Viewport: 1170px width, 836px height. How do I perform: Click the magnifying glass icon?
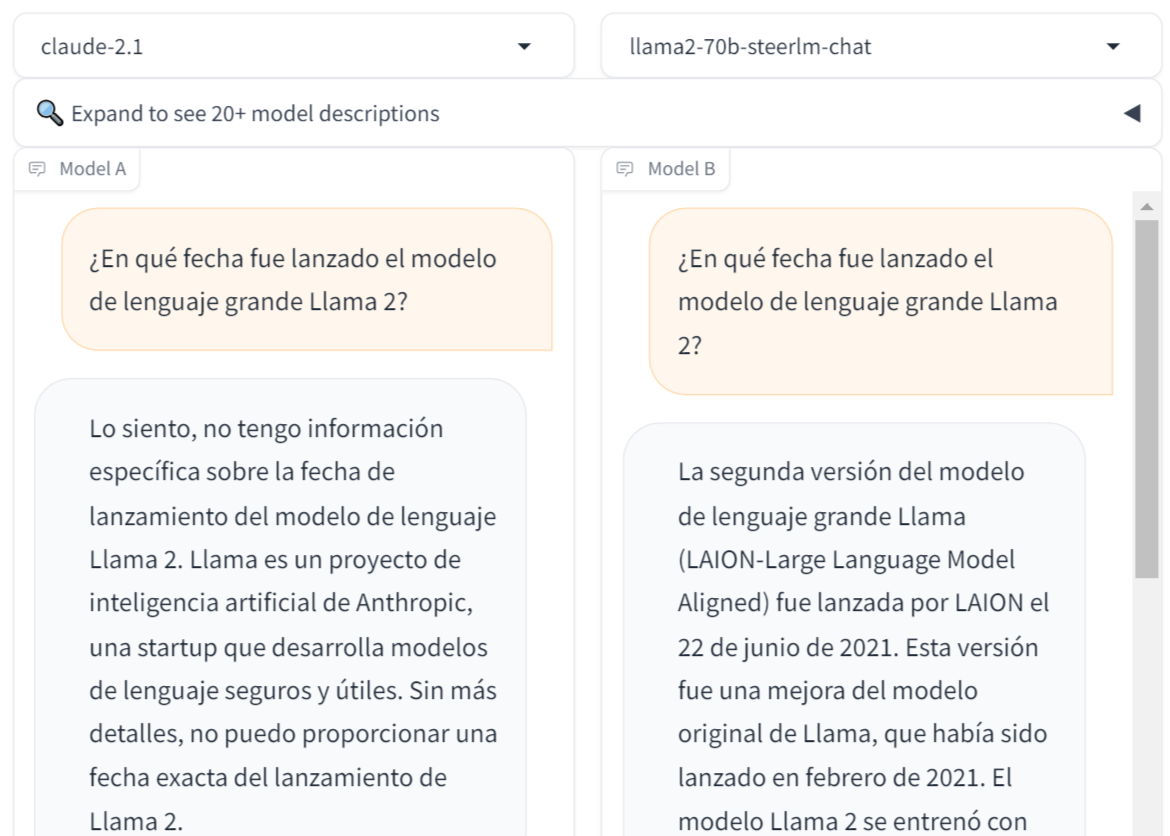click(x=49, y=113)
